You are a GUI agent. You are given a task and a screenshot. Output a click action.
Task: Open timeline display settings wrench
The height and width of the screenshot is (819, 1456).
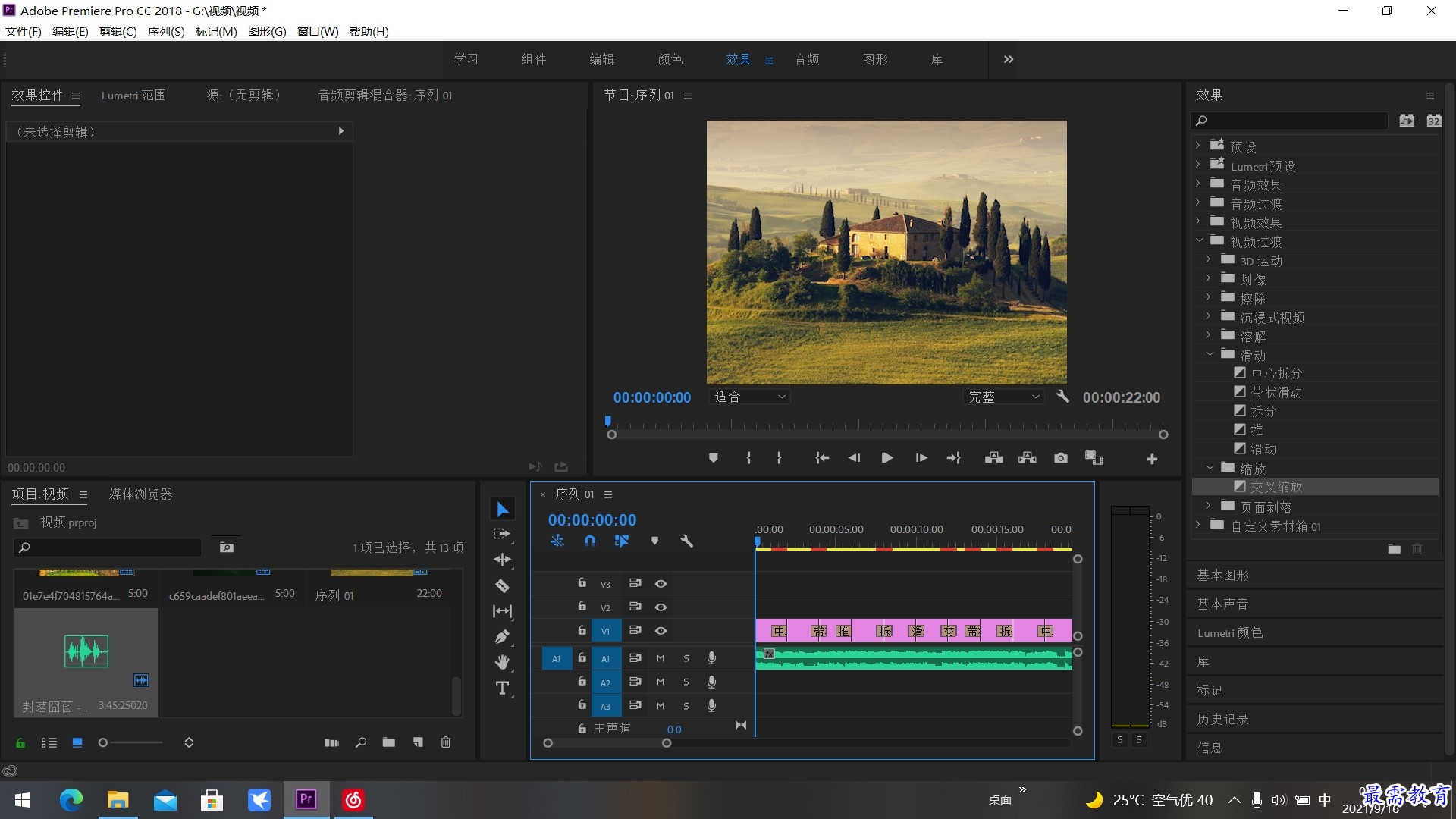tap(686, 541)
